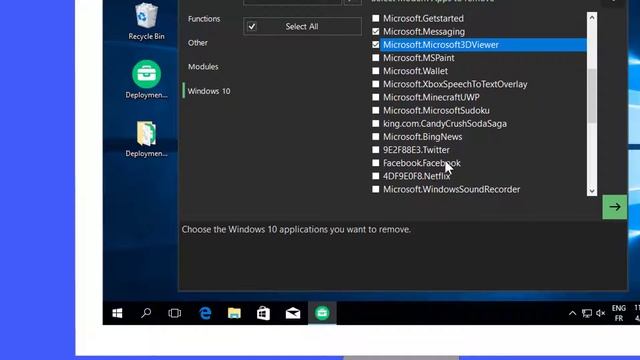Select the Microsoft.XboxSpeechToTextOverlay entry text

tap(455, 84)
